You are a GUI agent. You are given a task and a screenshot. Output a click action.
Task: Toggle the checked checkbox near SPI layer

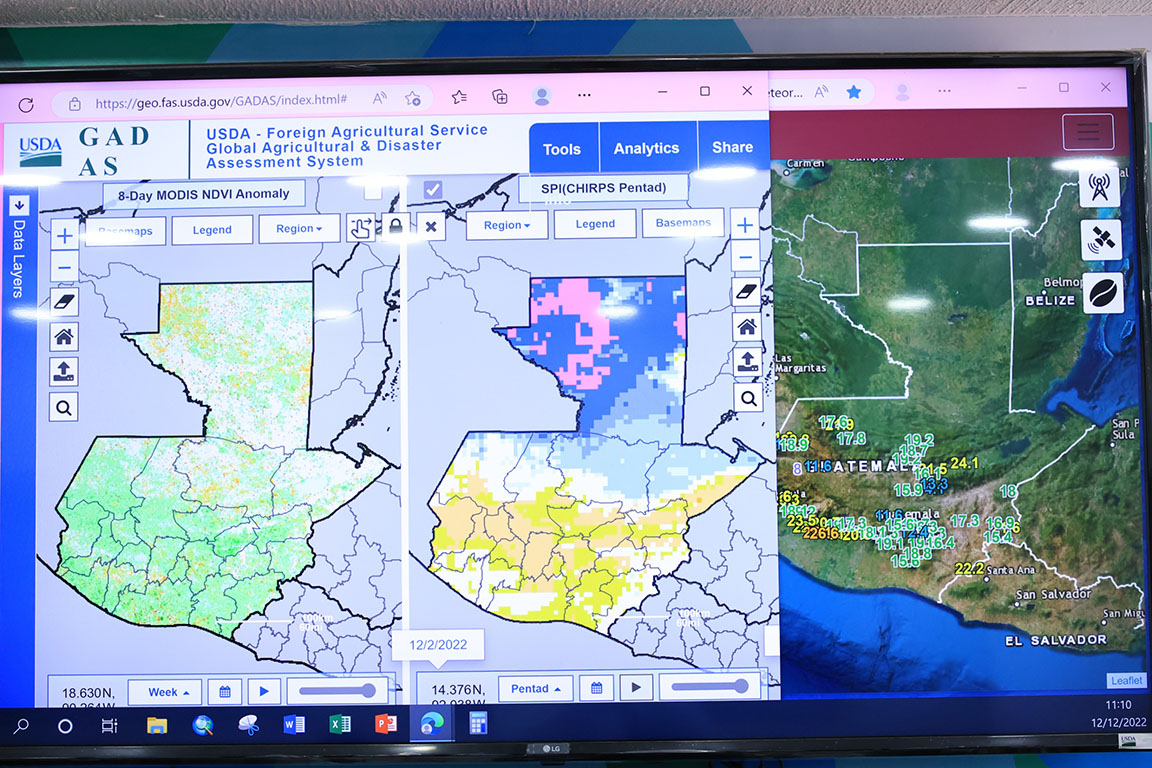pyautogui.click(x=432, y=189)
